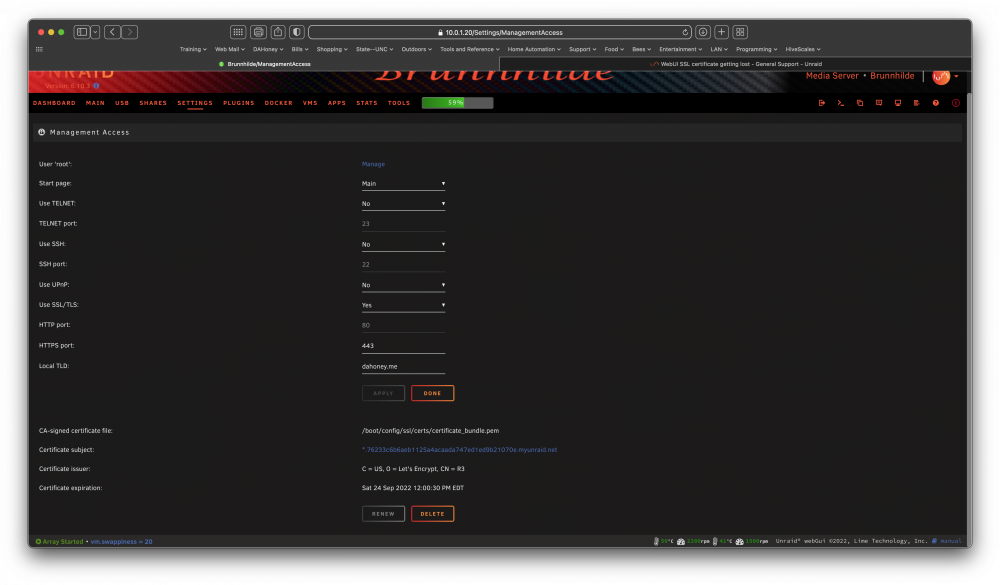
Task: Open the Use SSH dropdown
Action: pos(403,244)
